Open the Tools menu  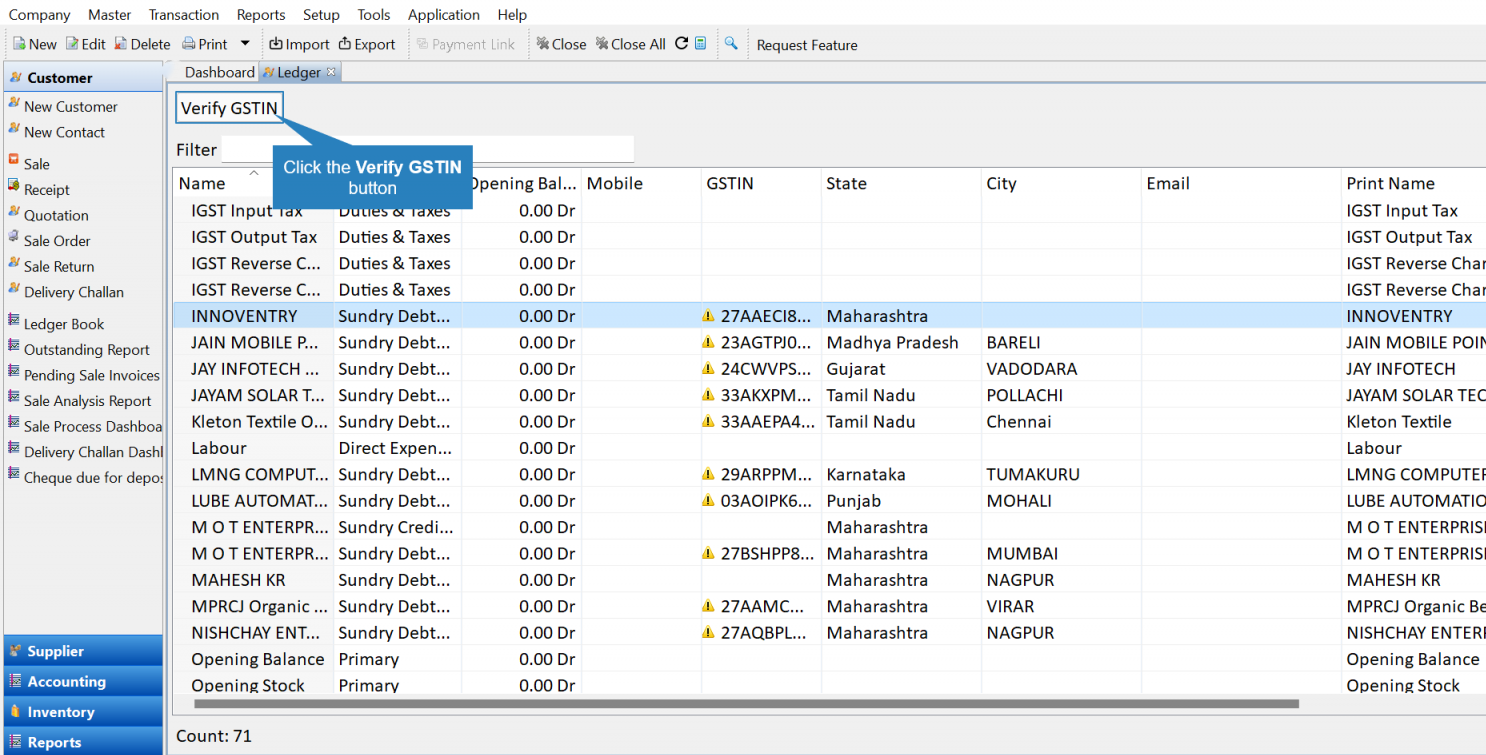(x=374, y=15)
